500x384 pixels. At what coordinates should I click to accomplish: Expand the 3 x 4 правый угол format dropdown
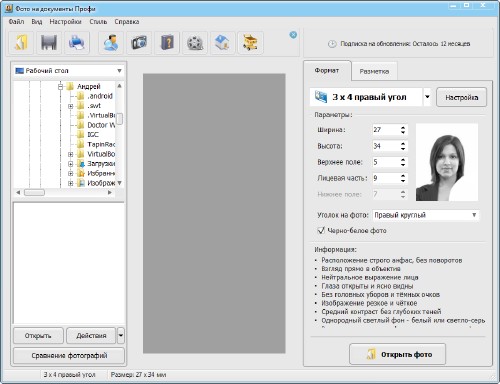pyautogui.click(x=427, y=97)
